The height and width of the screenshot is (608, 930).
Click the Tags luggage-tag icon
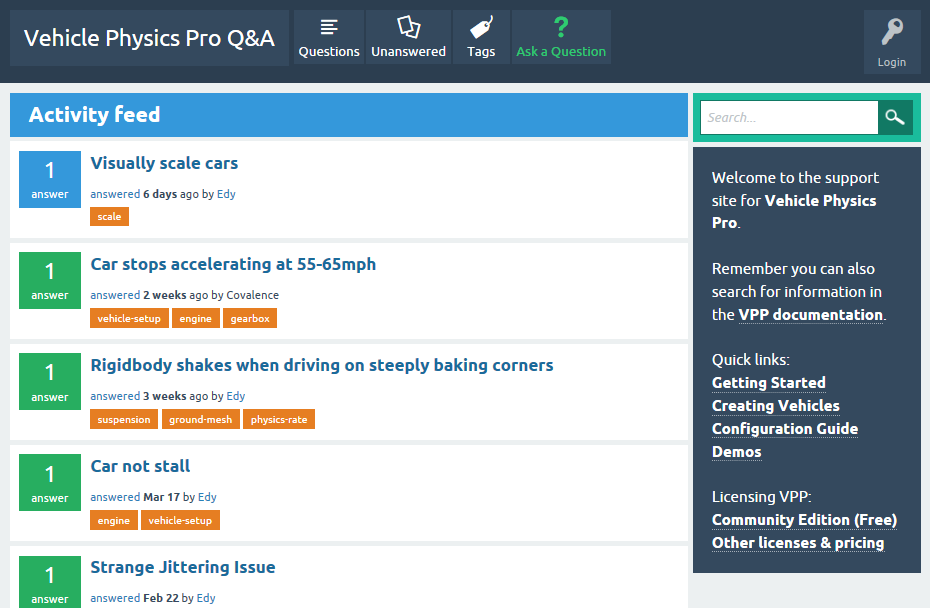[x=481, y=25]
